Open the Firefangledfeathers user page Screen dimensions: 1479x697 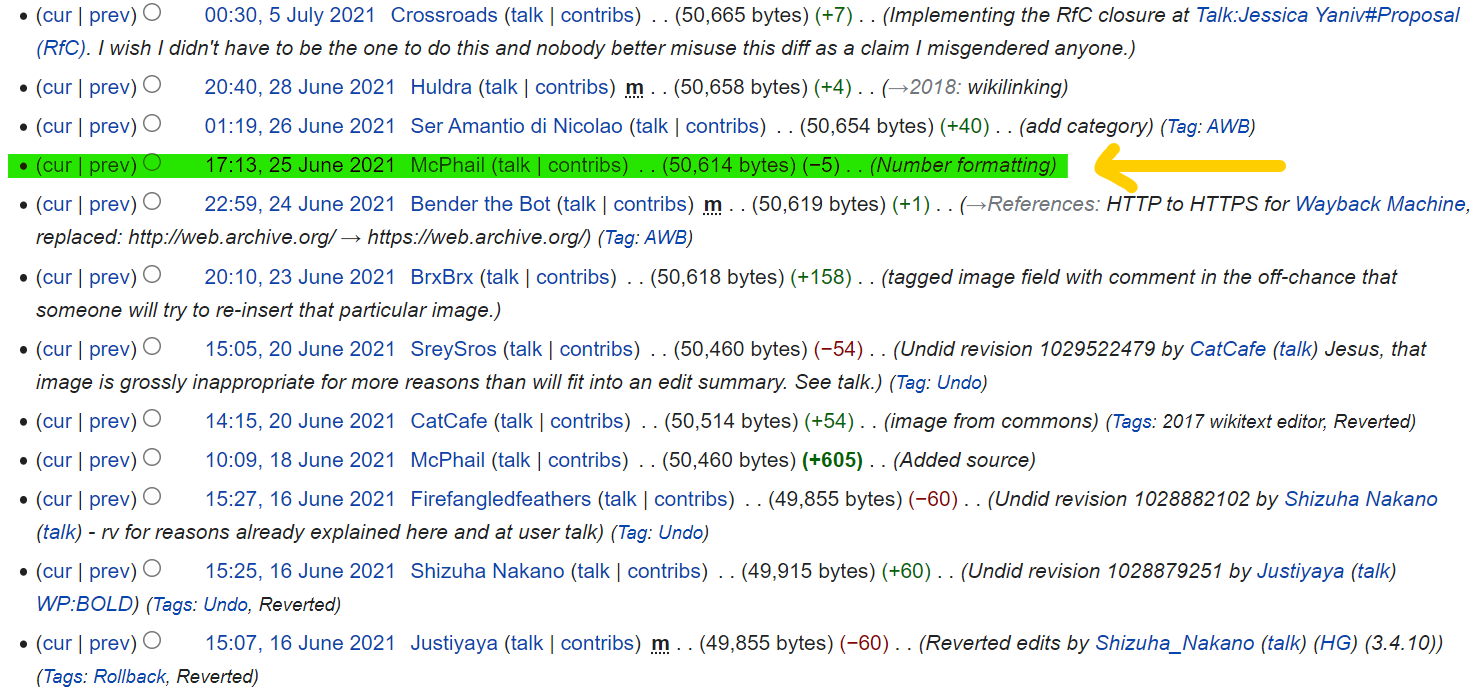pos(501,500)
